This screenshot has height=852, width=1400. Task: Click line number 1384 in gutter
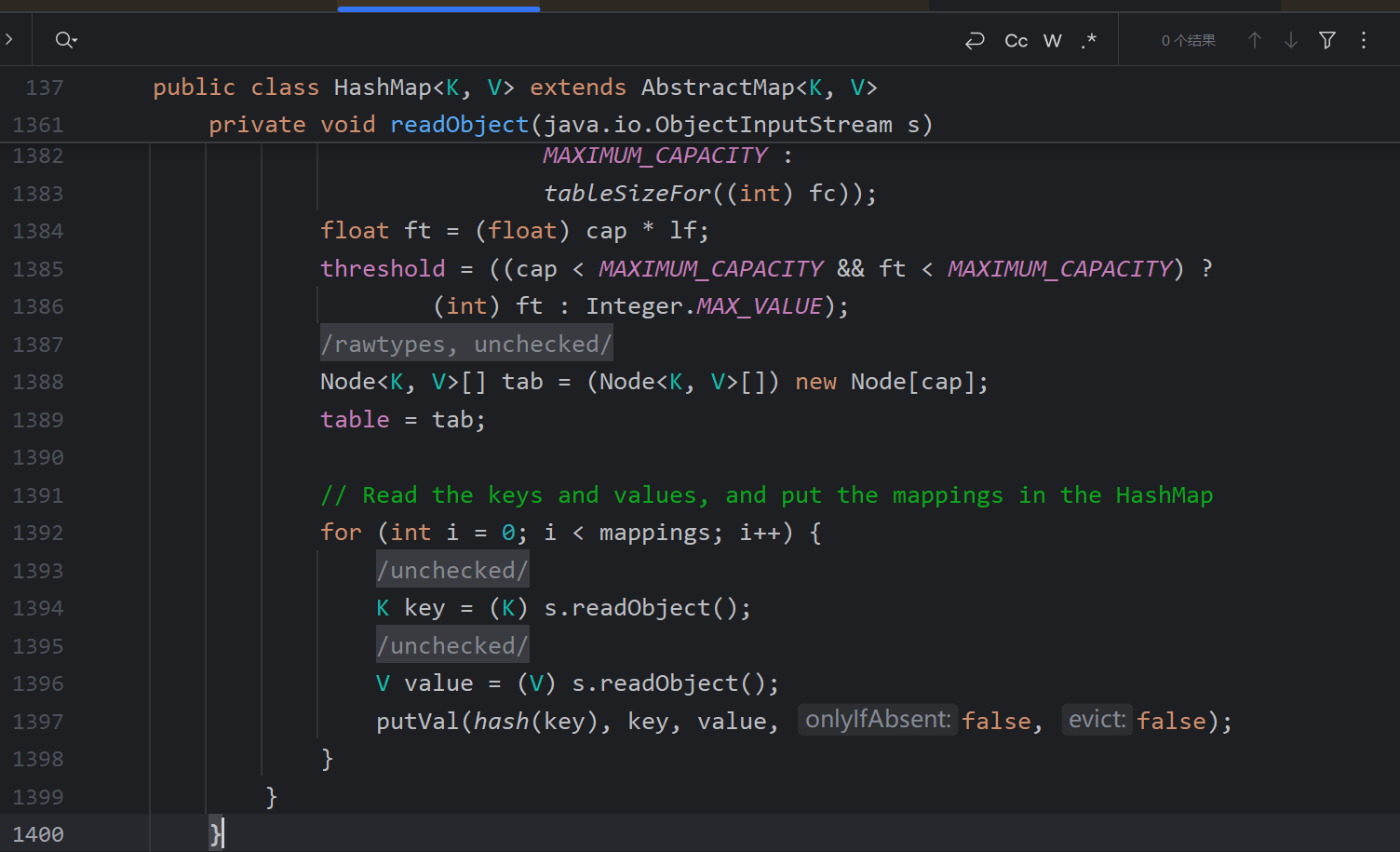click(38, 231)
